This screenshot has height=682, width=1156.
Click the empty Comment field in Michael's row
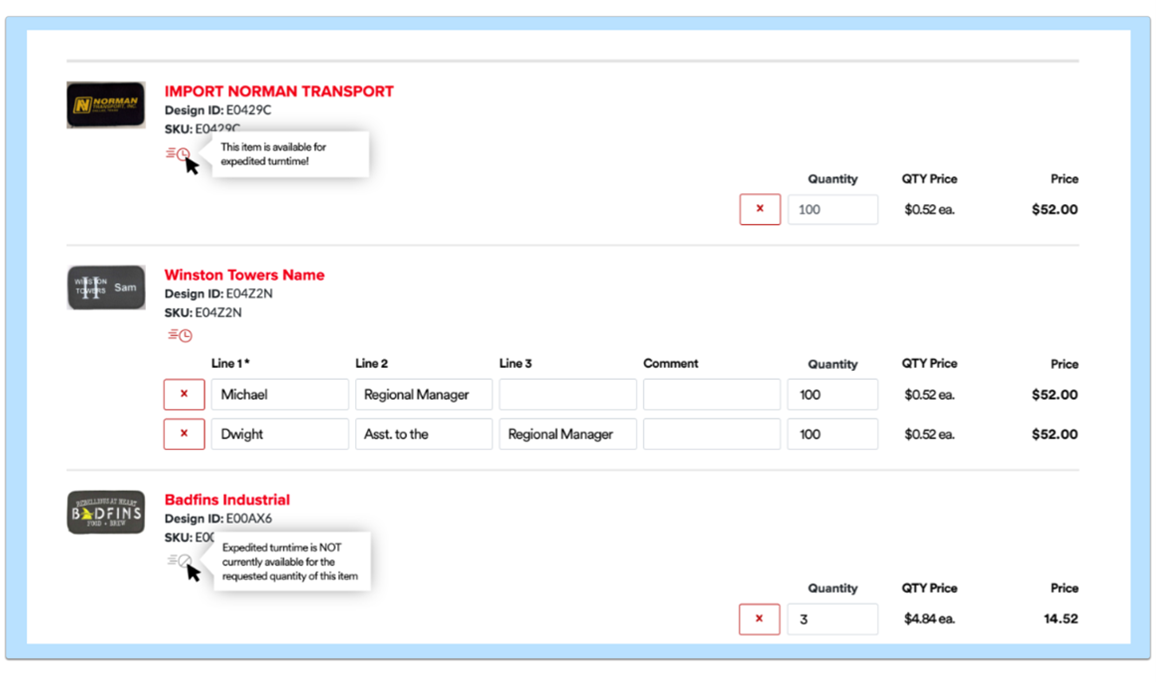pos(711,394)
